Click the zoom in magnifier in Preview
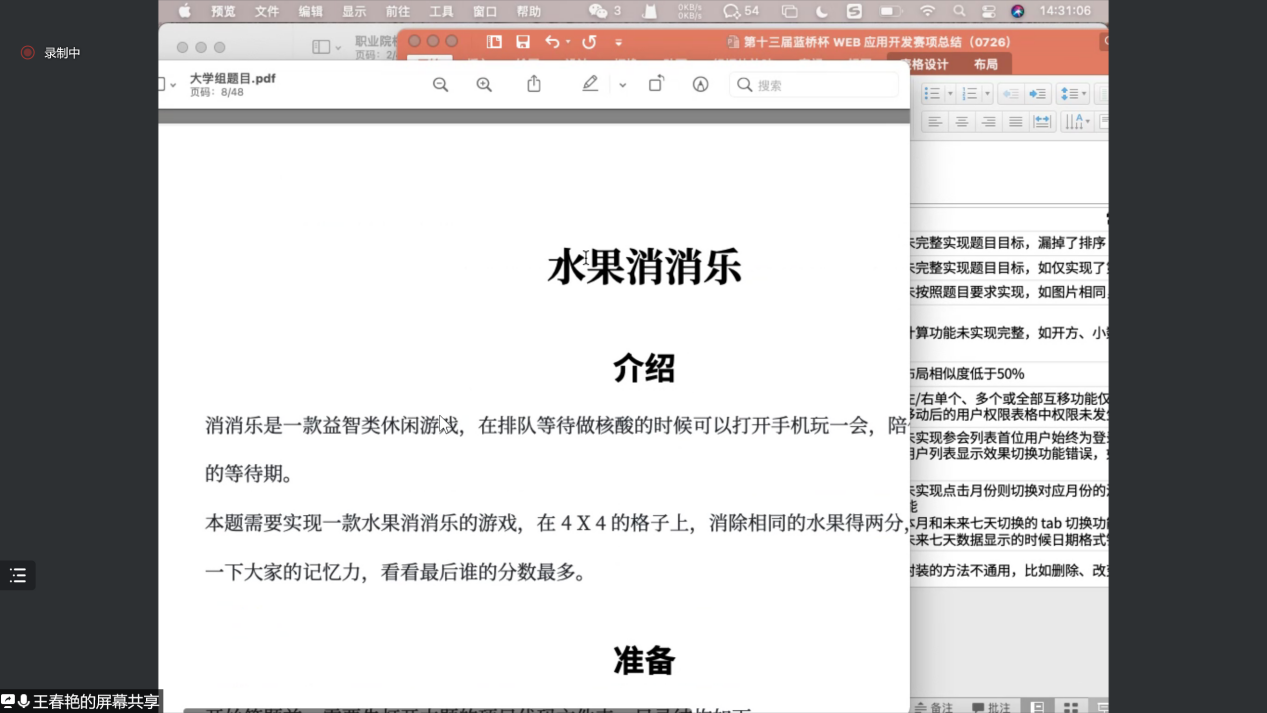This screenshot has height=713, width=1267. coord(484,85)
